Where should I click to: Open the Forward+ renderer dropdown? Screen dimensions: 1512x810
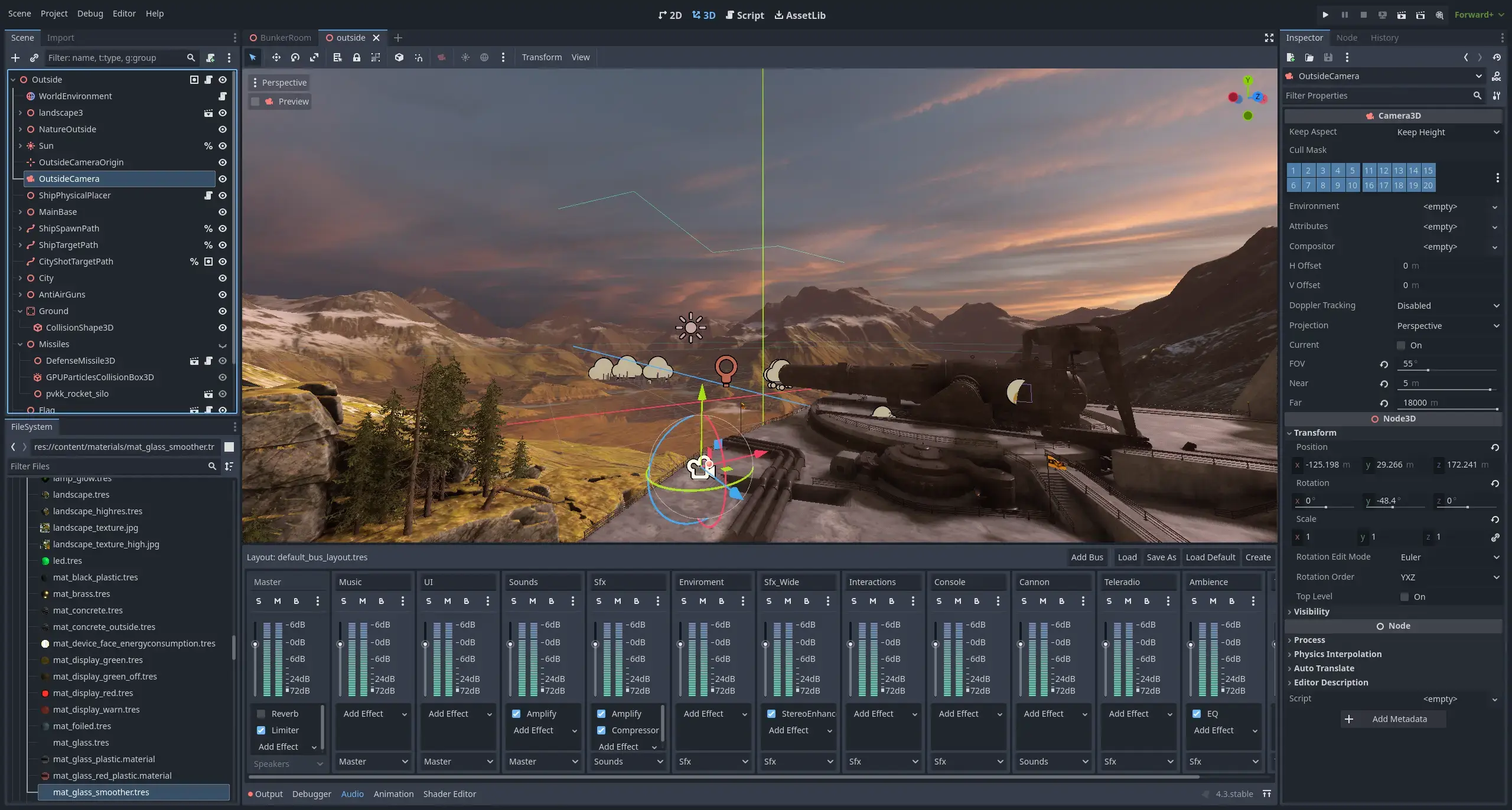click(1478, 15)
